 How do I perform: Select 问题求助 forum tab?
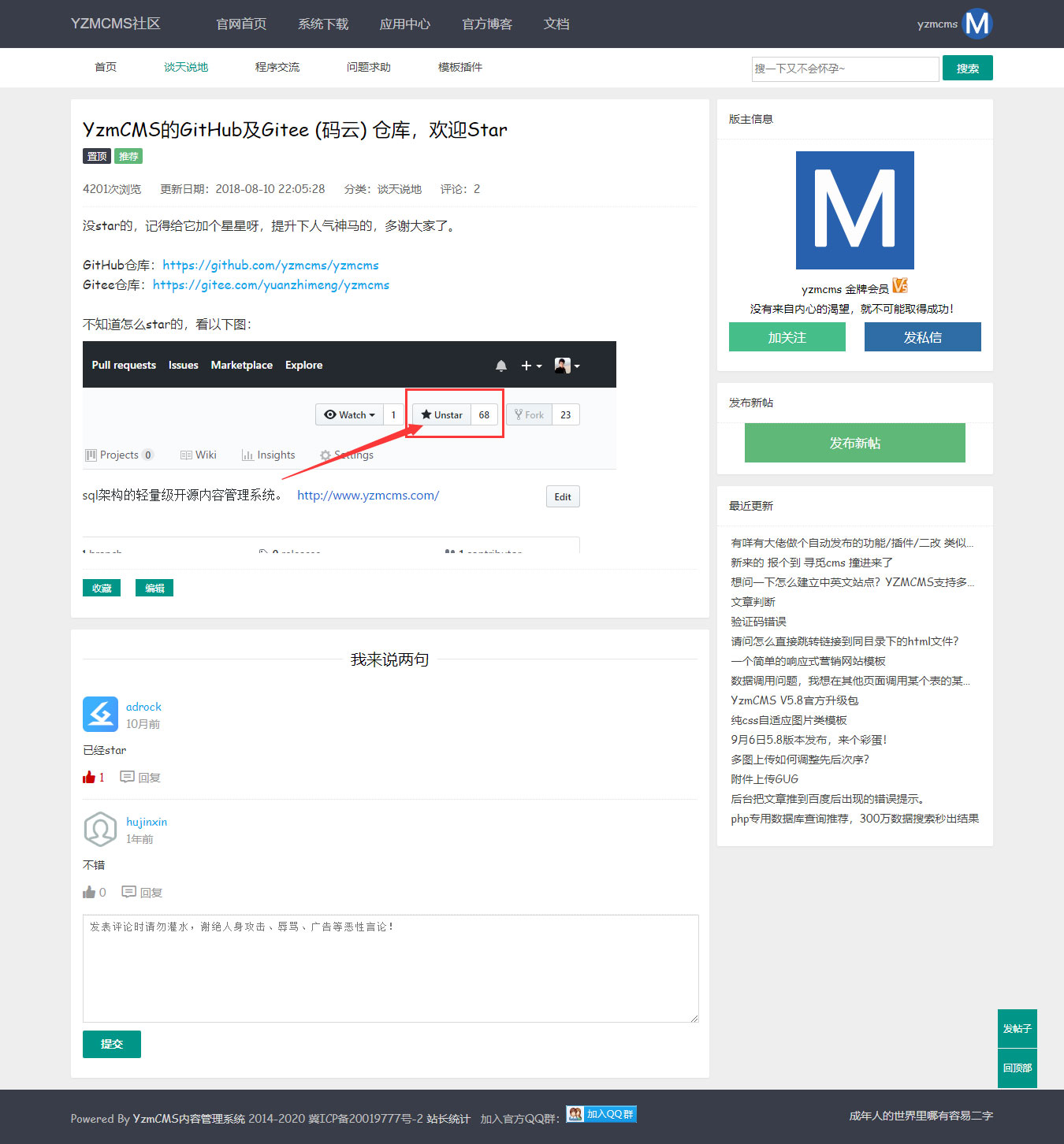point(368,68)
